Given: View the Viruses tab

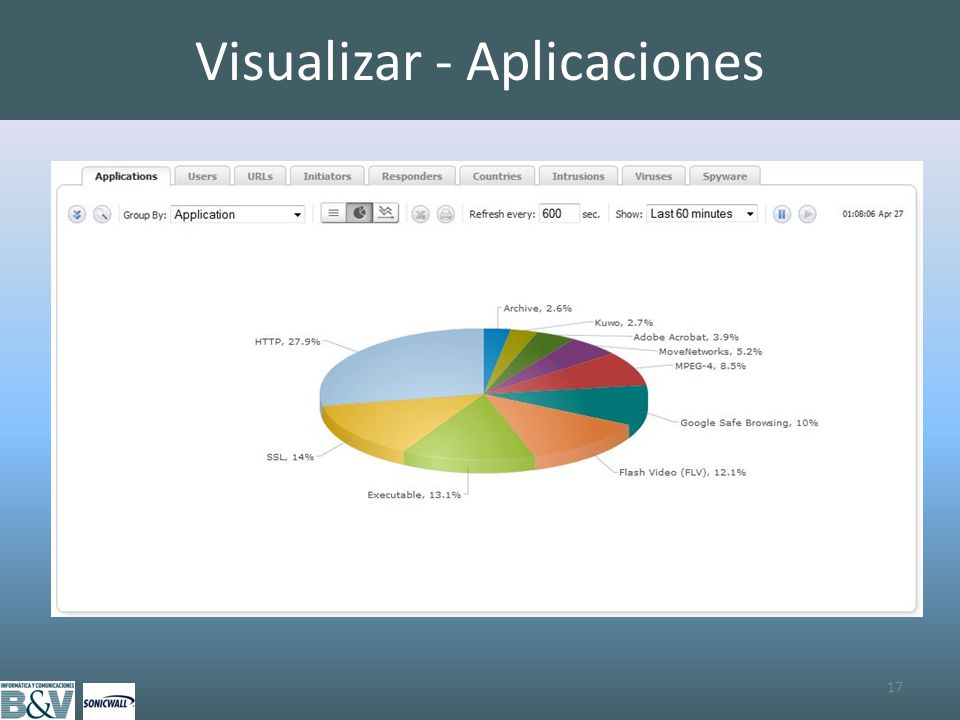Looking at the screenshot, I should [653, 176].
